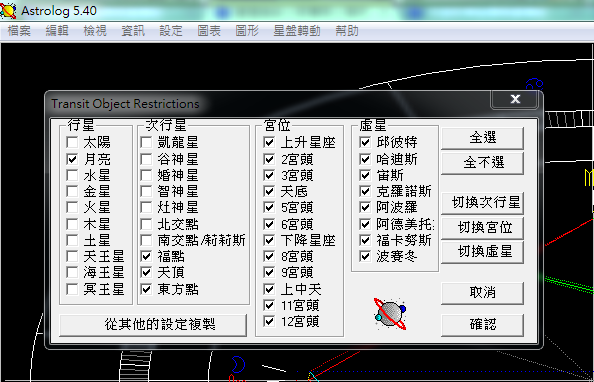Enable the 南交點/莉莉斯 checkbox
Screen dimensions: 594x382
coord(146,240)
